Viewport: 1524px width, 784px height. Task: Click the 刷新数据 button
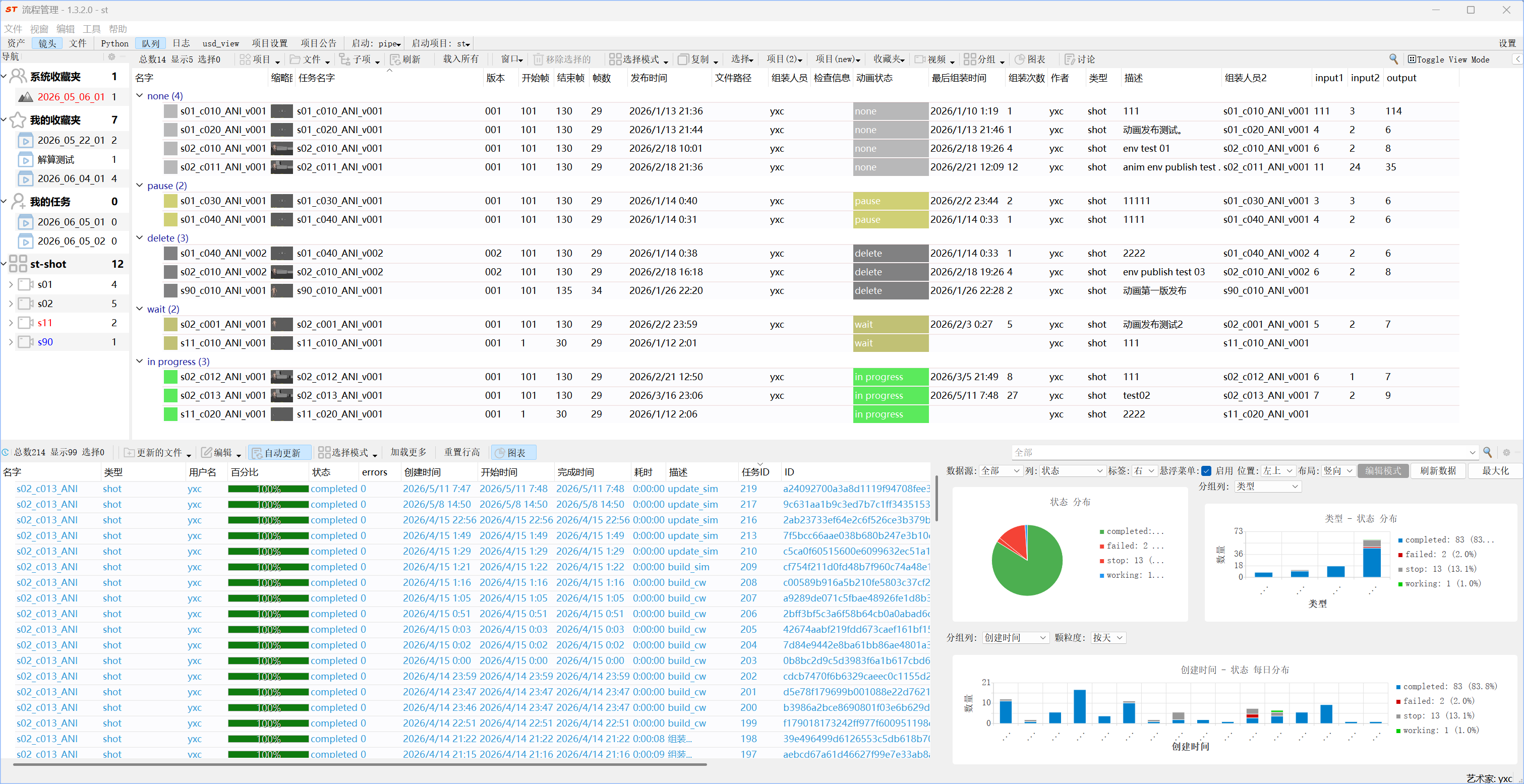coord(1438,471)
